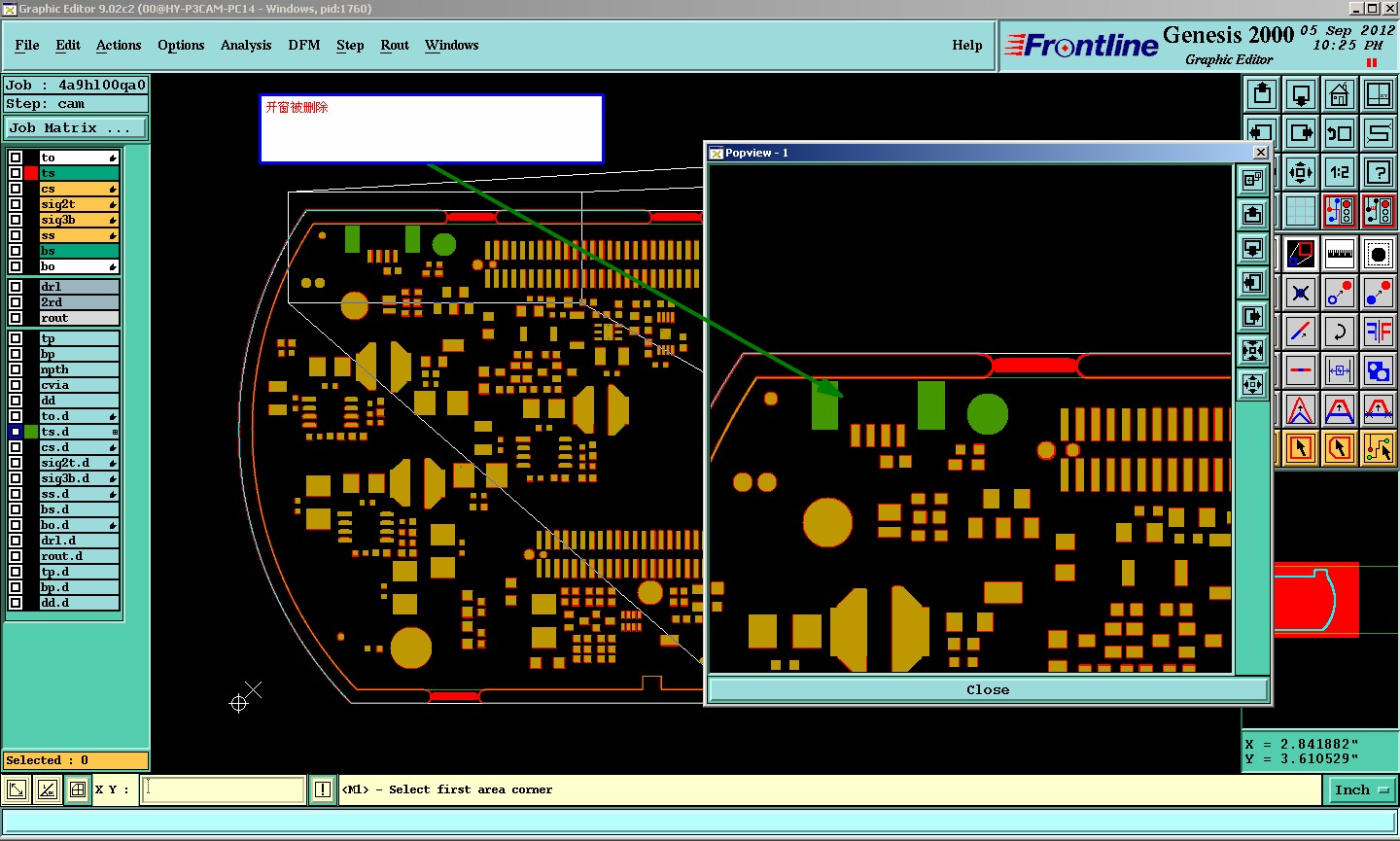Click the previous zoom icon

tap(1340, 133)
